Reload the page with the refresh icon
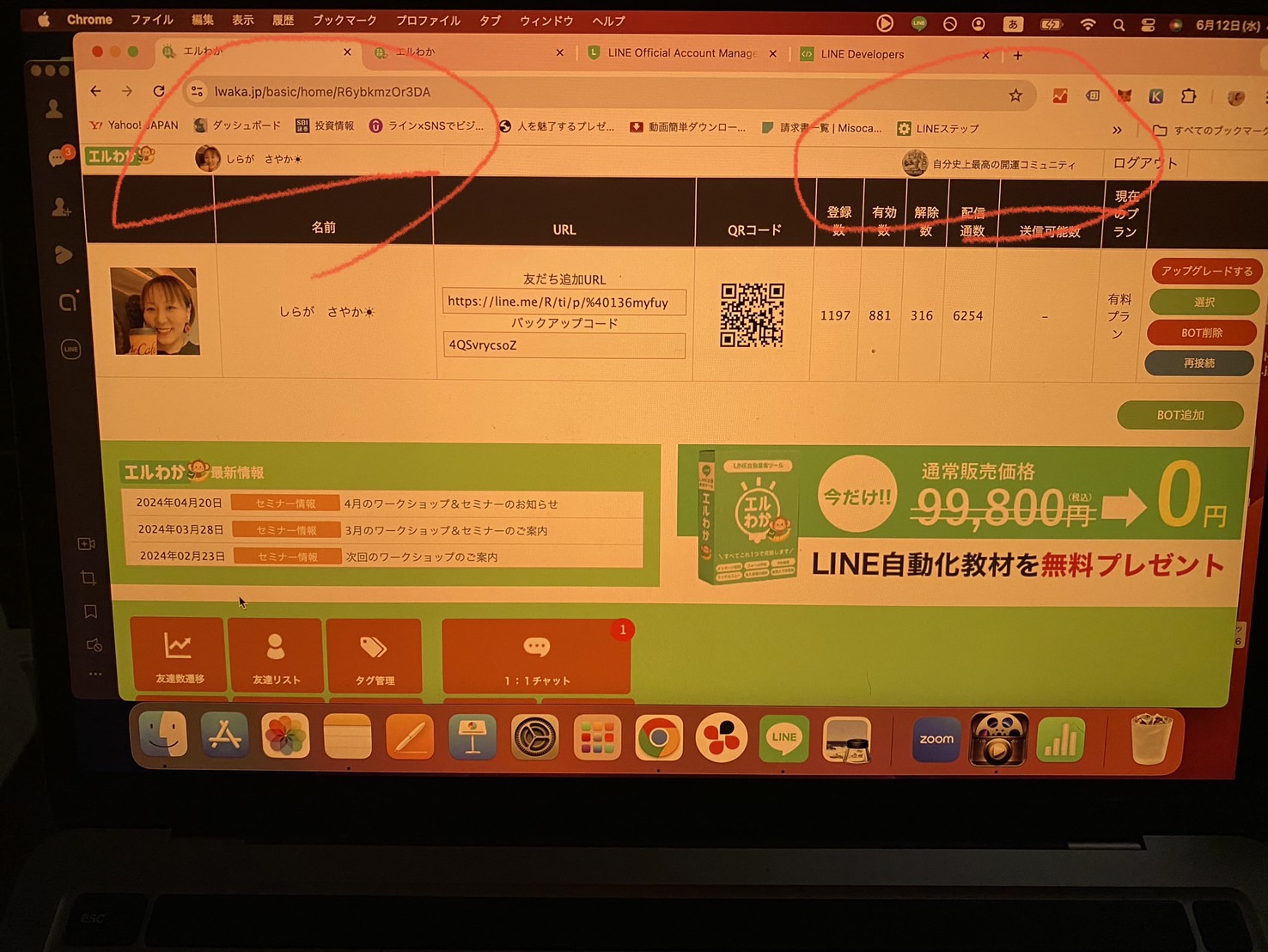Viewport: 1268px width, 952px height. [x=159, y=91]
